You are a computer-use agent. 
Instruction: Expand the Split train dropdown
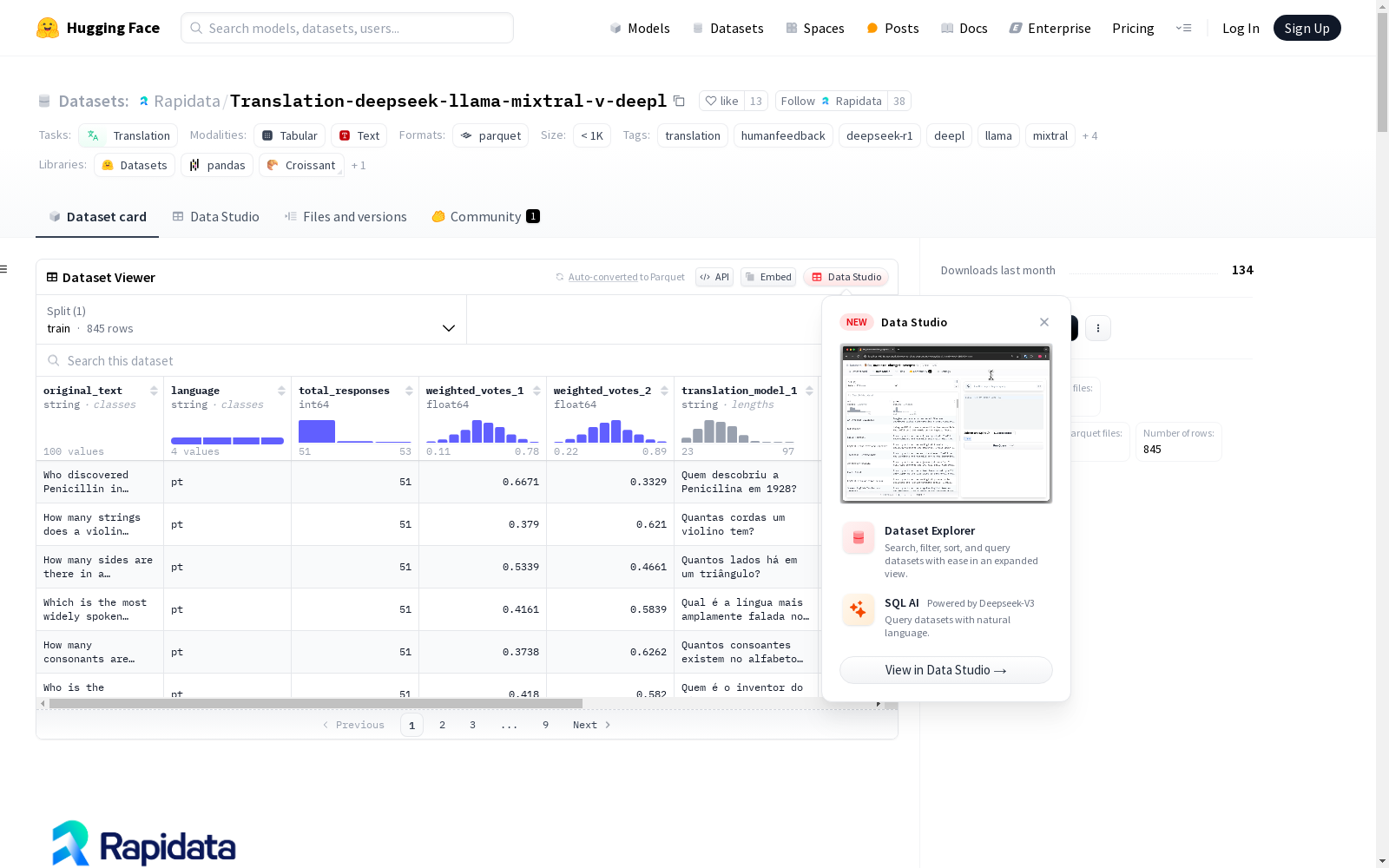click(252, 319)
